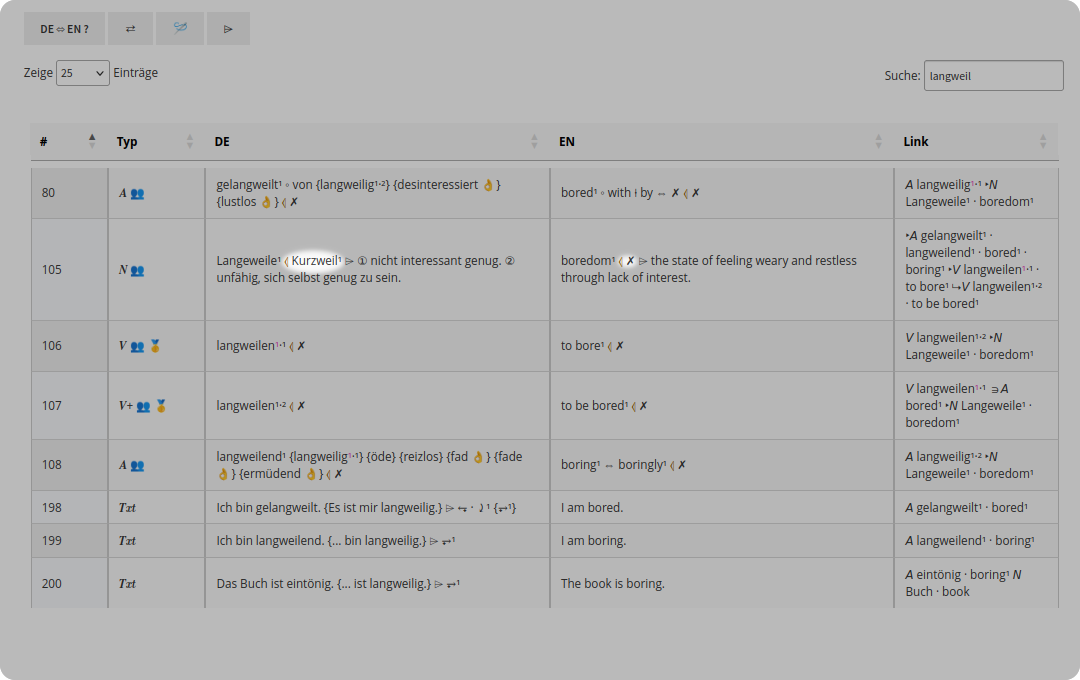Screen dimensions: 1080x680
Task: Click the highlighted word Kurzweil
Action: tap(316, 260)
